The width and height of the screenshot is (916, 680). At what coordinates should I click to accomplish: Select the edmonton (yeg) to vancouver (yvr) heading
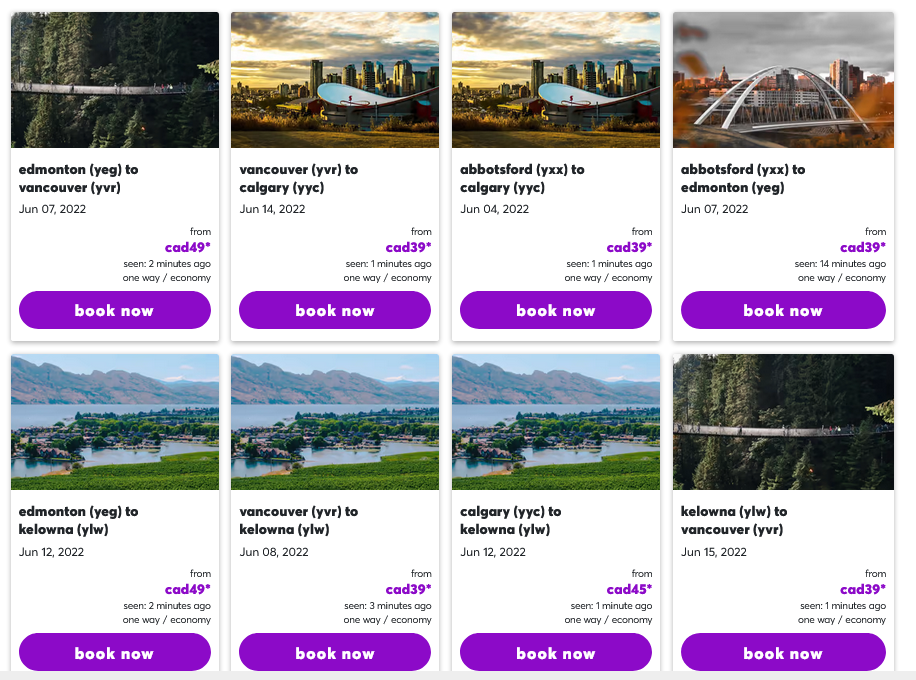click(x=81, y=179)
